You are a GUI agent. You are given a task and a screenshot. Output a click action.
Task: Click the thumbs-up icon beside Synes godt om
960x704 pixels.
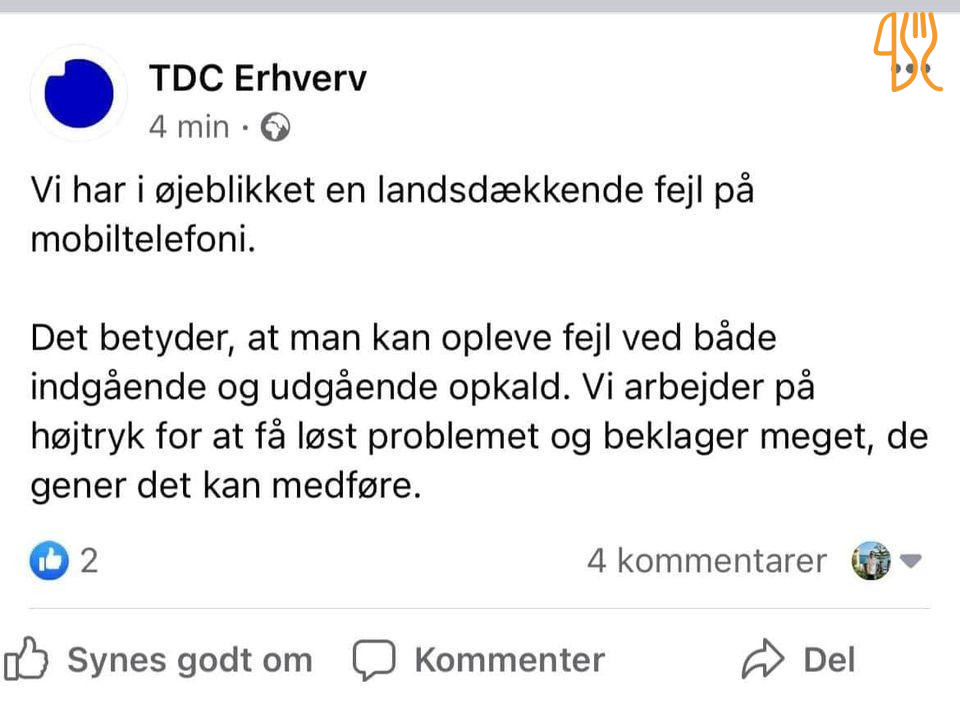coord(26,659)
